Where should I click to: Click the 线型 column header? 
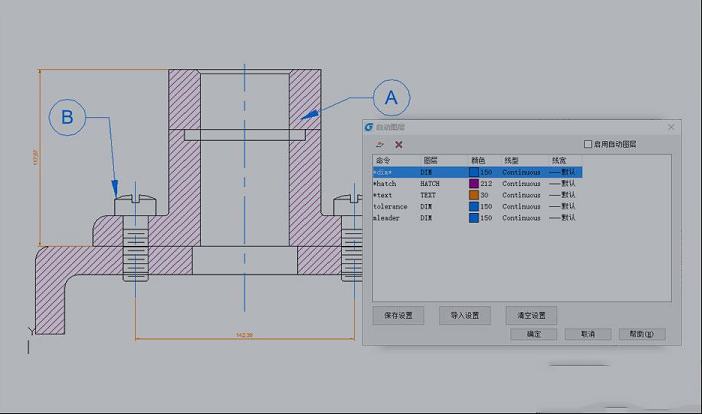[x=511, y=160]
